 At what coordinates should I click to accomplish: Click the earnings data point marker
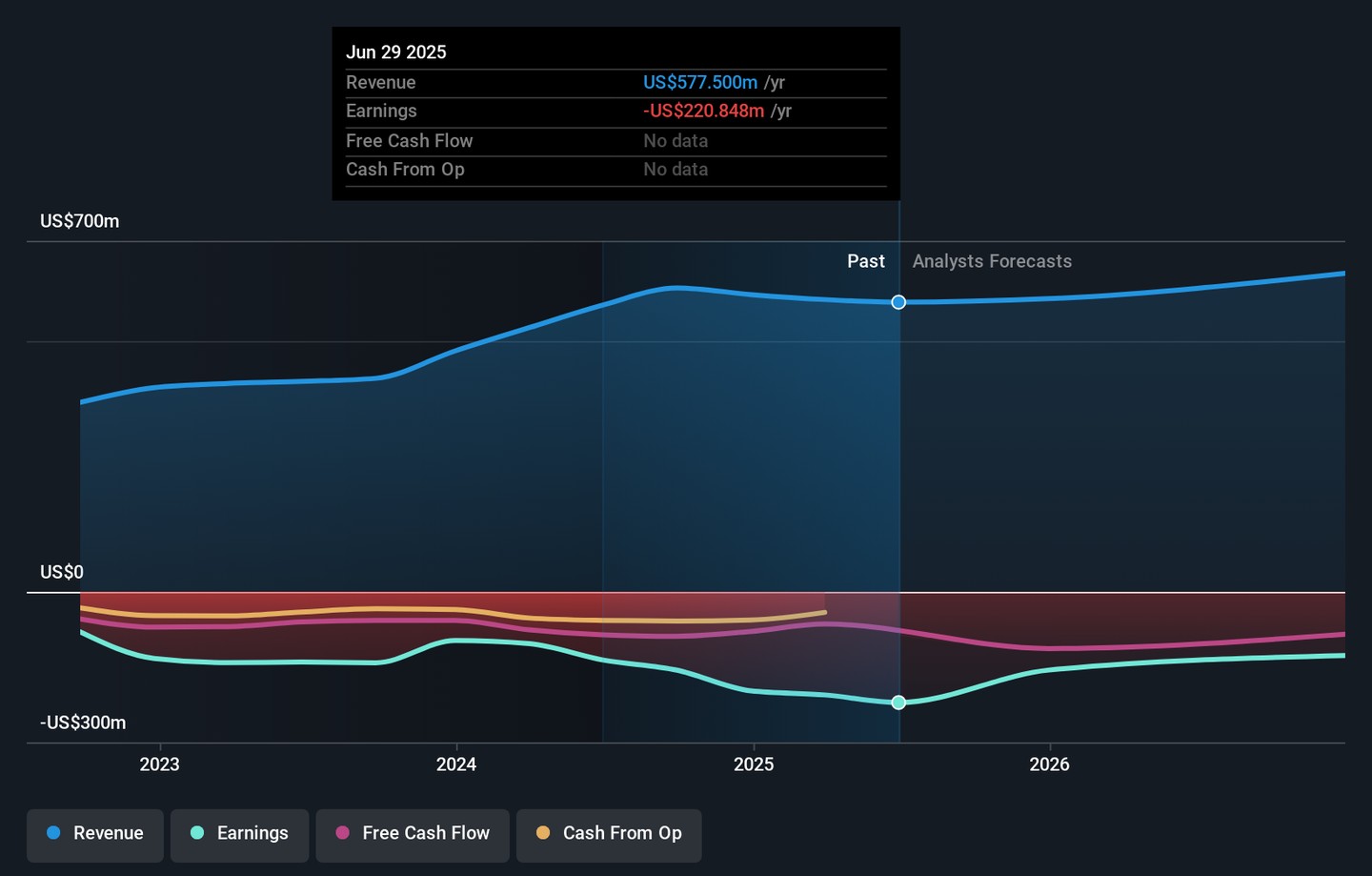[898, 703]
